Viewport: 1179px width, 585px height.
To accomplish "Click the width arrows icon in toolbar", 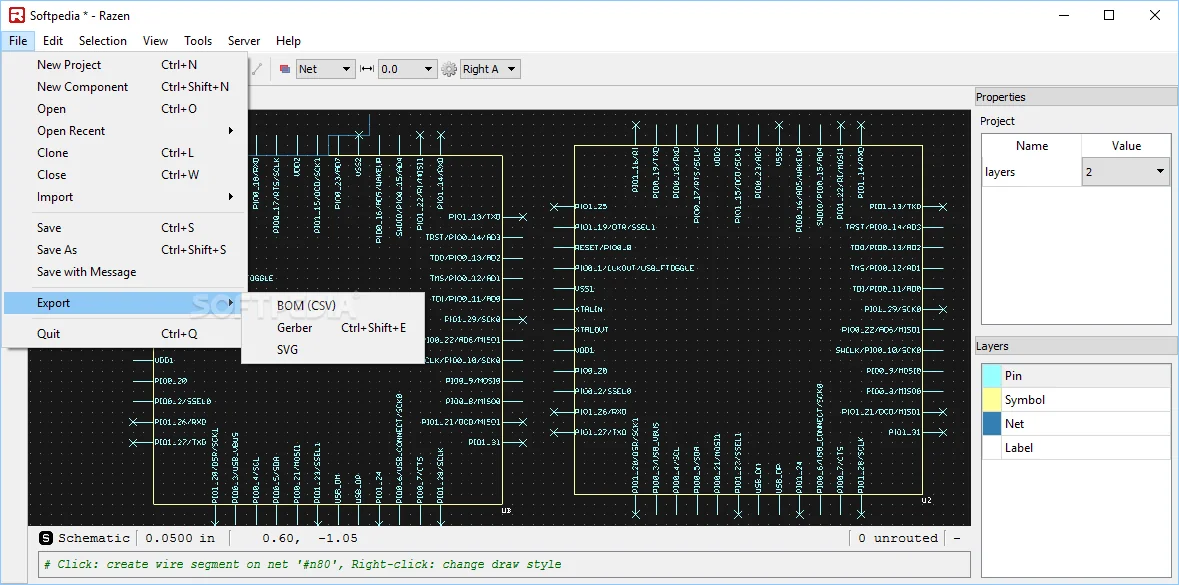I will pyautogui.click(x=367, y=69).
